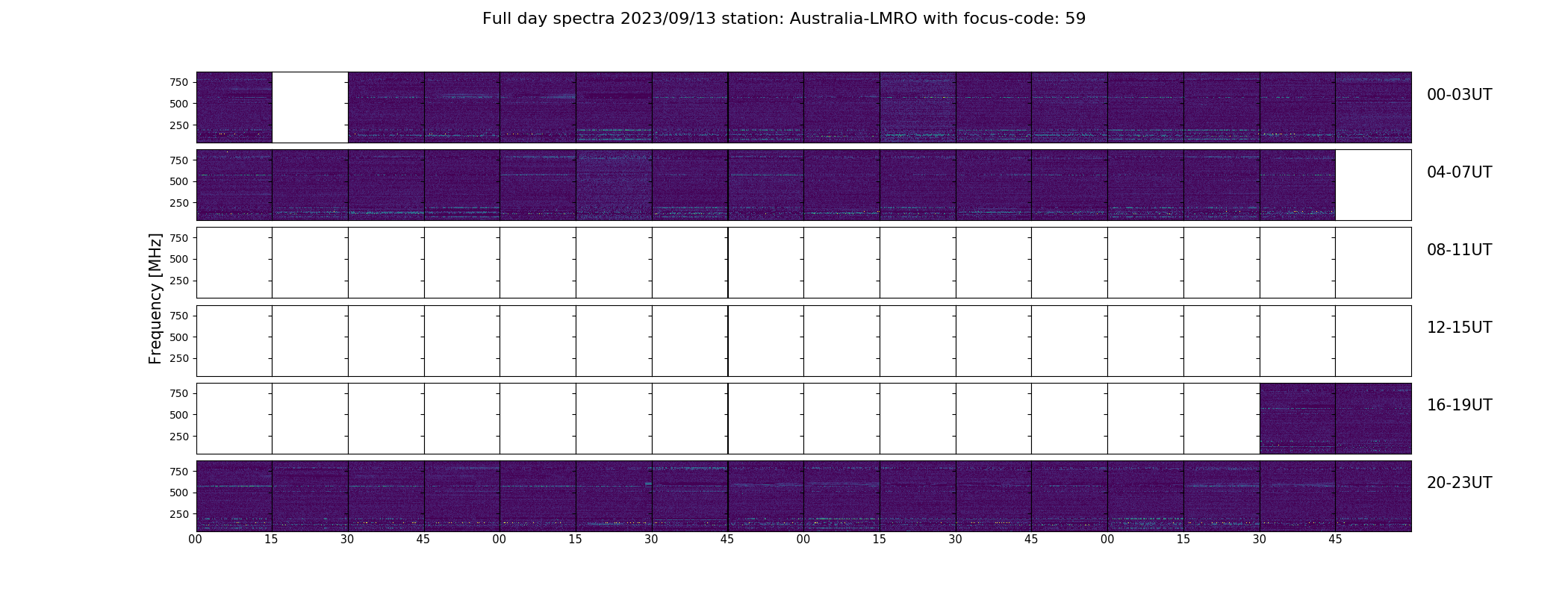This screenshot has height=597, width=1568.
Task: Select the 250 tick of the 20-23UT row
Action: 179,514
